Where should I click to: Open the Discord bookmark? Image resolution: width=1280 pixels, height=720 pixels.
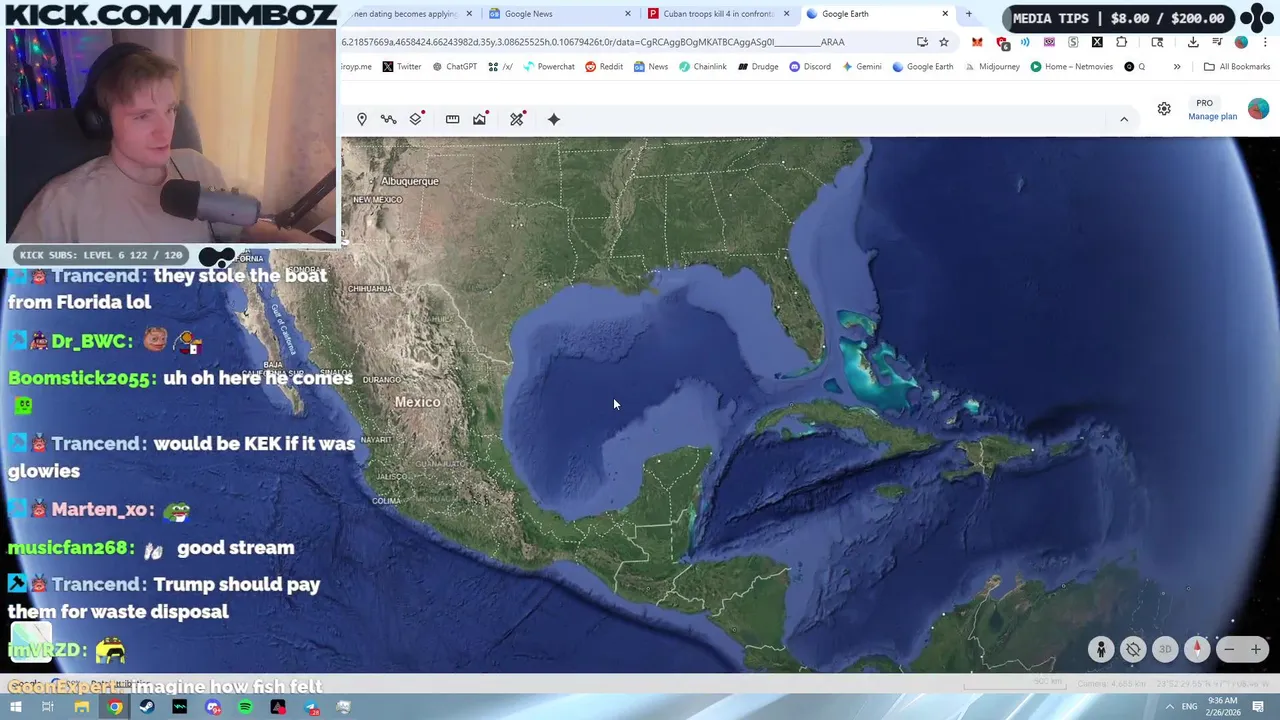[x=810, y=67]
